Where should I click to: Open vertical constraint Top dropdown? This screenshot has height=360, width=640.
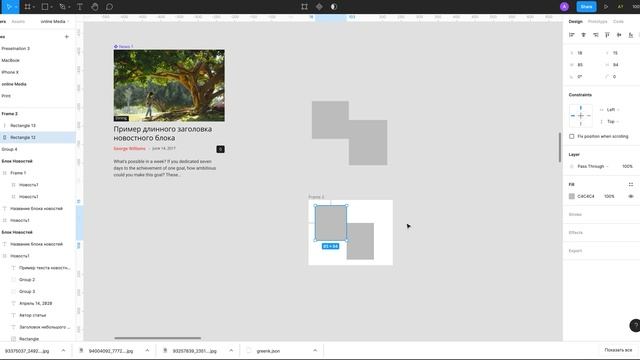[x=613, y=122]
